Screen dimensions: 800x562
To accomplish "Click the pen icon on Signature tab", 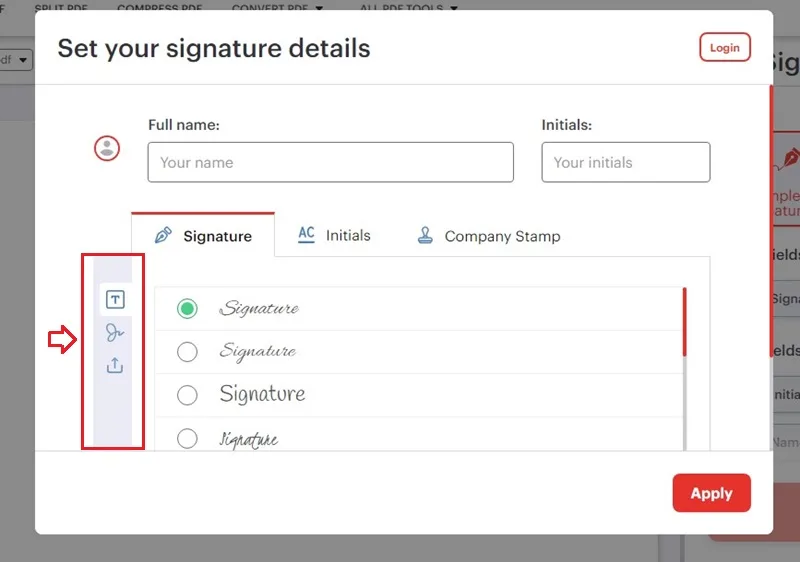I will [163, 235].
